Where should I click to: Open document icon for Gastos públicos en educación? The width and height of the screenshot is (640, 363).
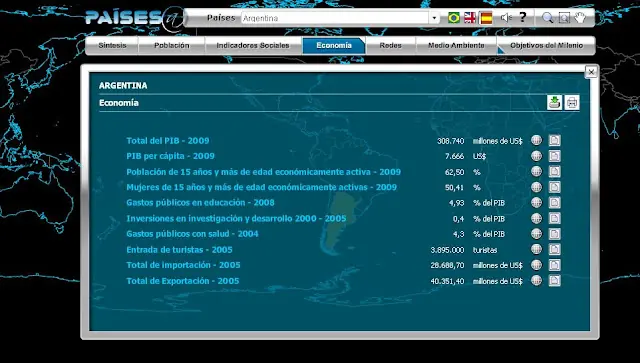pyautogui.click(x=554, y=203)
